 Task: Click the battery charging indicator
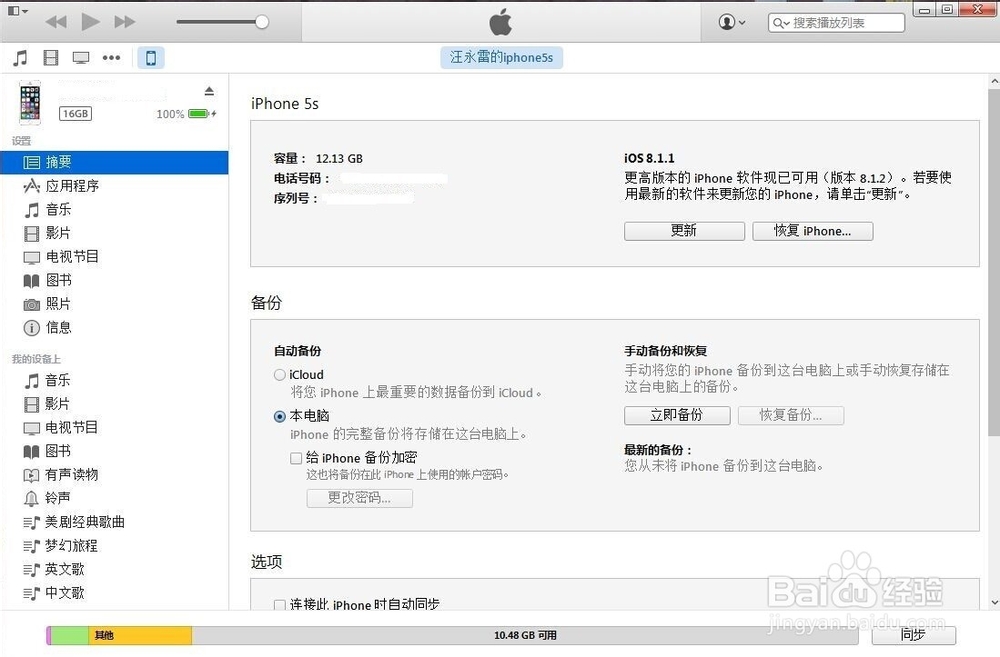point(202,114)
